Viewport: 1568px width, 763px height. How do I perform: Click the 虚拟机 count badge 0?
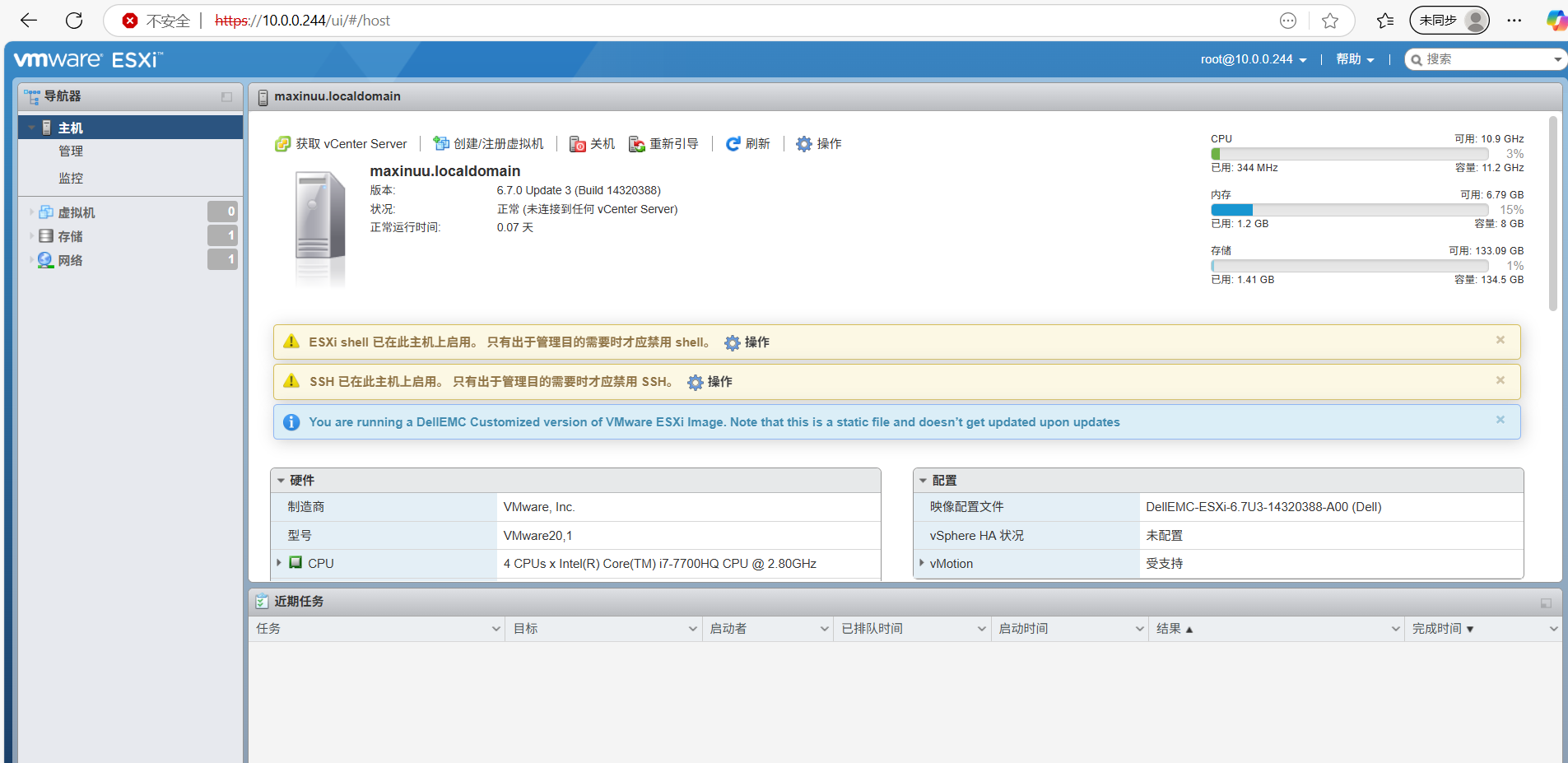point(222,212)
